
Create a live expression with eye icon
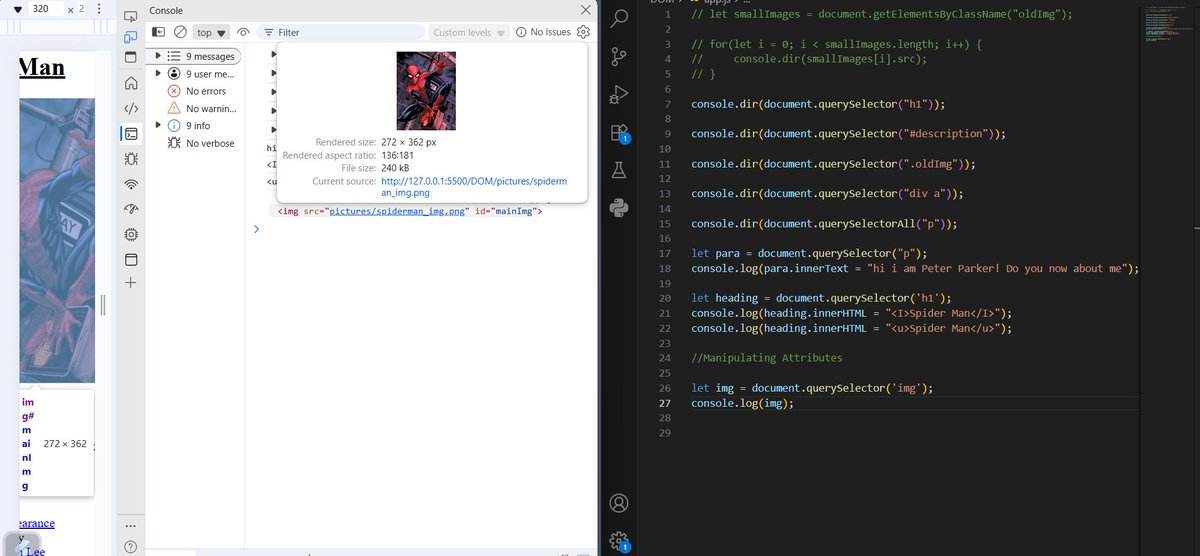[243, 32]
